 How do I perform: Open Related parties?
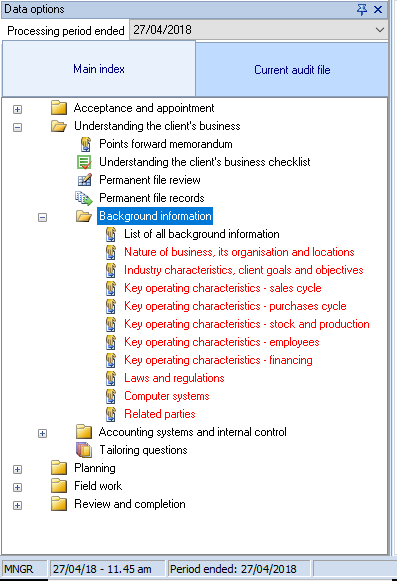(x=160, y=414)
